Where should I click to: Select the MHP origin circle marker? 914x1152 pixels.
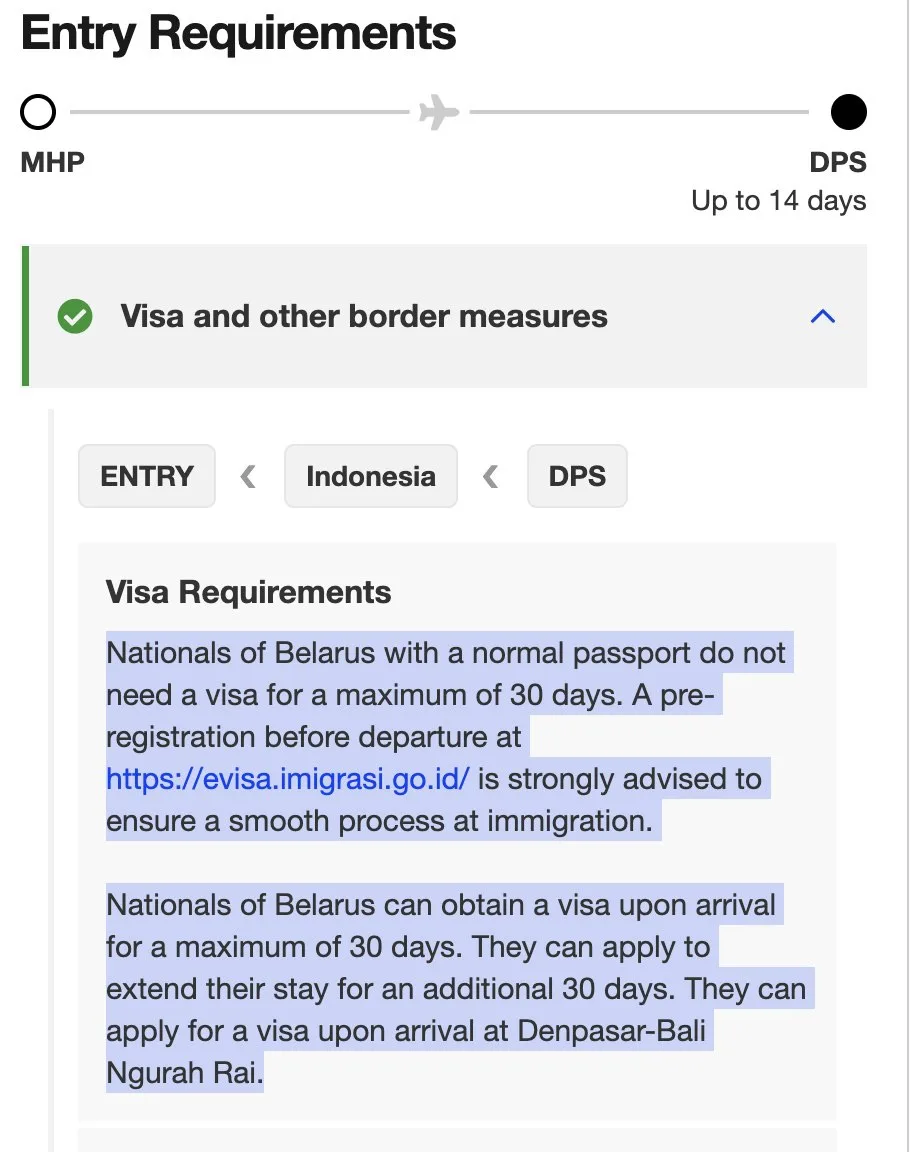coord(38,112)
